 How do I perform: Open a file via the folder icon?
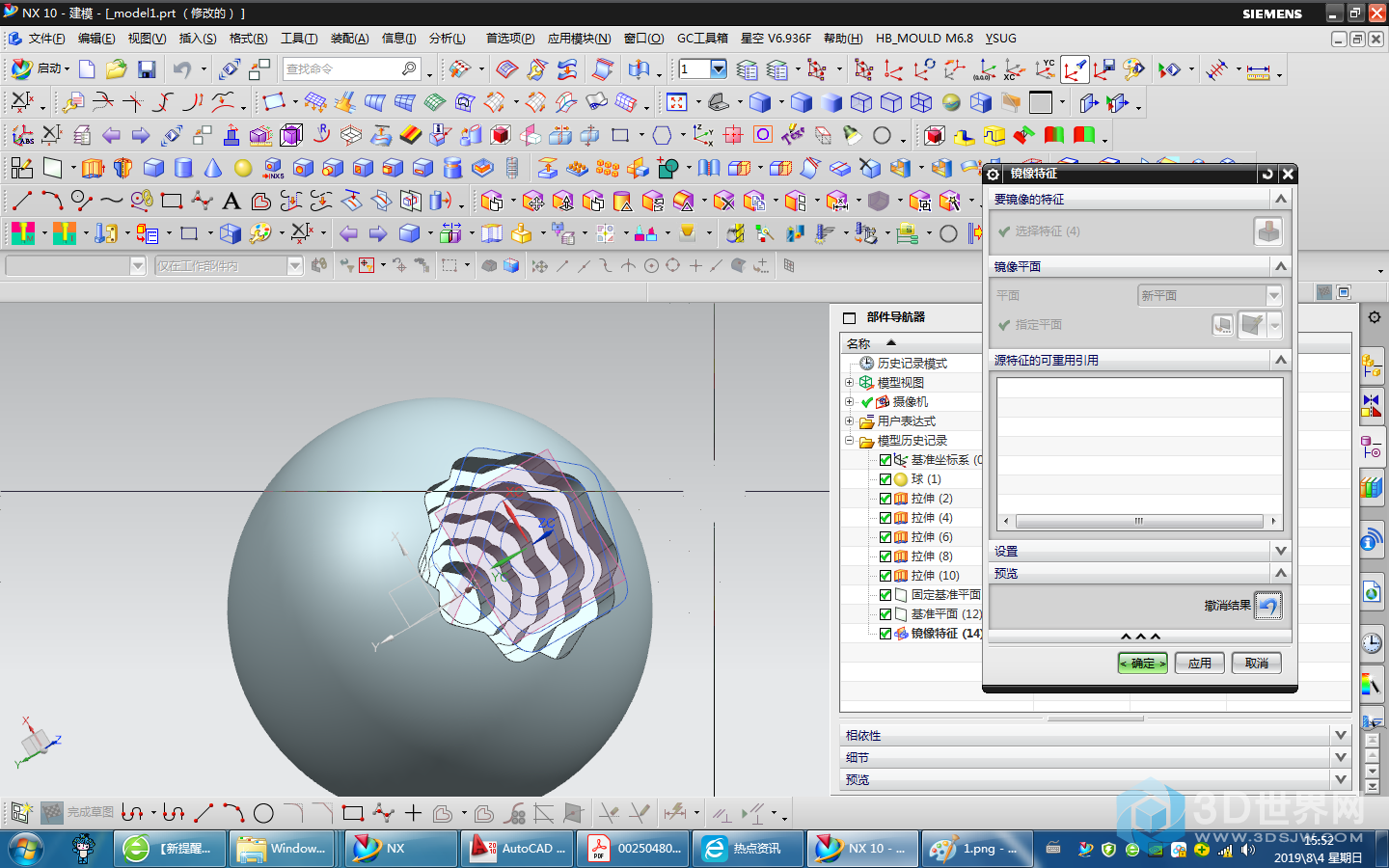(x=117, y=69)
